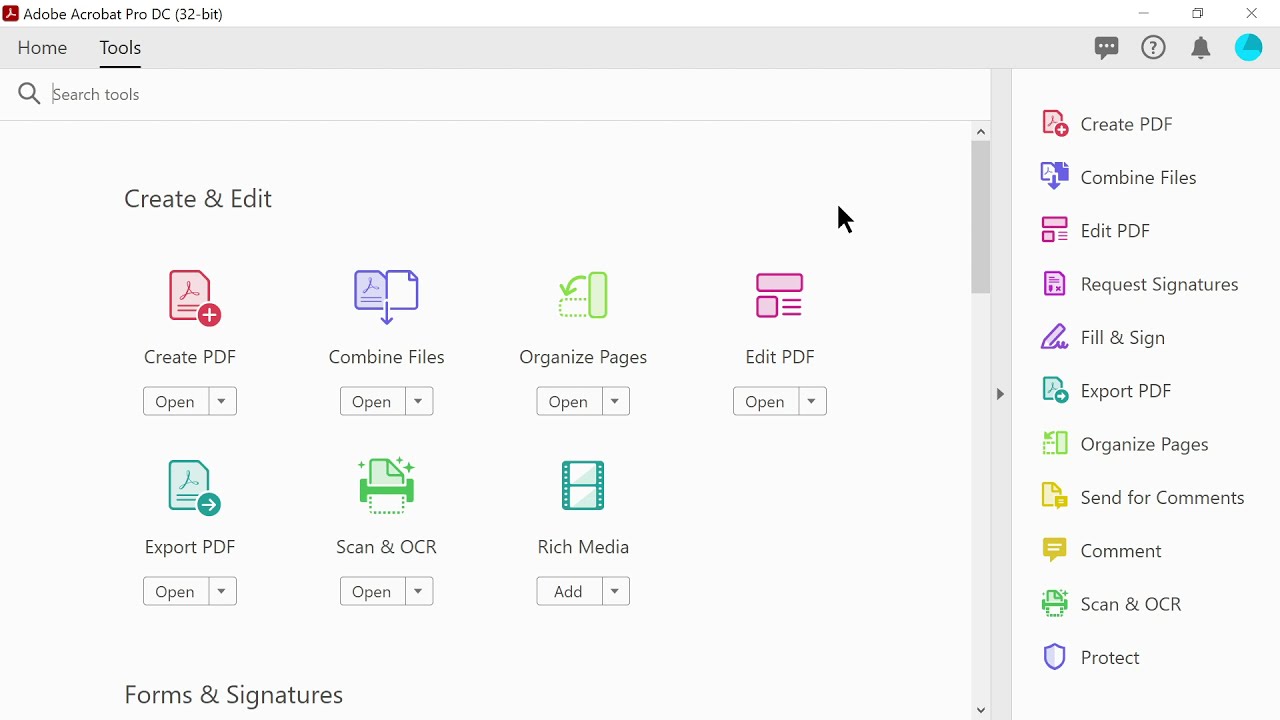Click Add under Rich Media
Screen dimensions: 1280x720
point(567,591)
